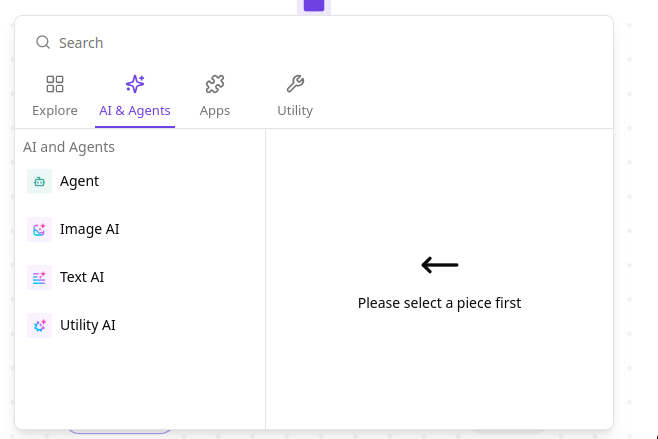Select the Utility AI piece label
Viewport: 658px width, 439px height.
(88, 325)
